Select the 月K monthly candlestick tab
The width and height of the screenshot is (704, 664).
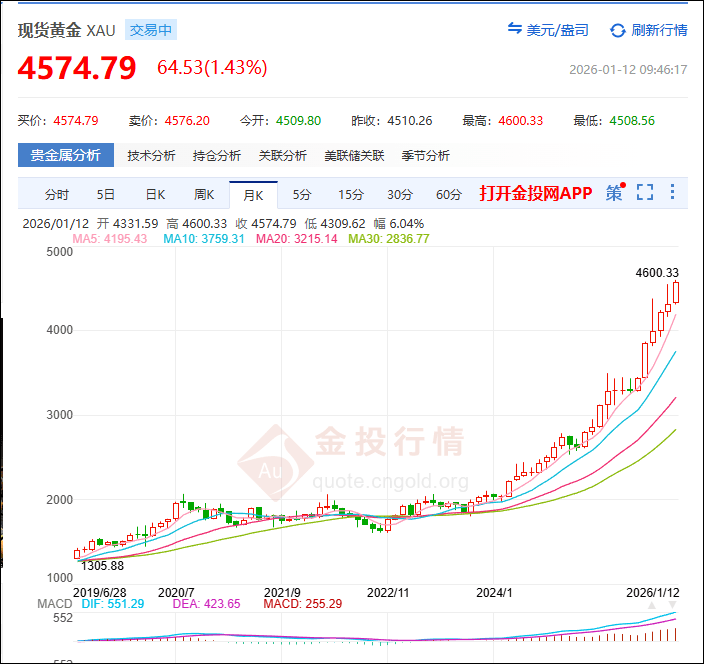tap(253, 194)
